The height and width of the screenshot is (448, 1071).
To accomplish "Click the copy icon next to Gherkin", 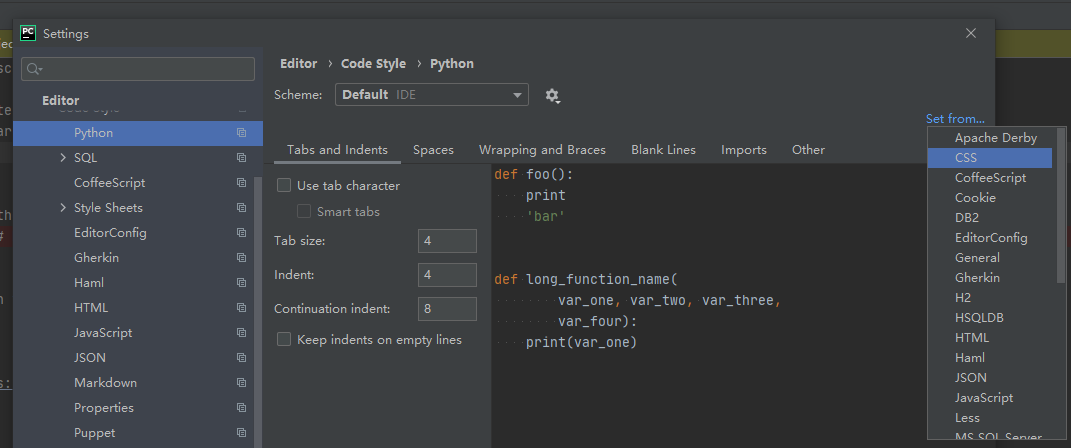I will pyautogui.click(x=241, y=257).
